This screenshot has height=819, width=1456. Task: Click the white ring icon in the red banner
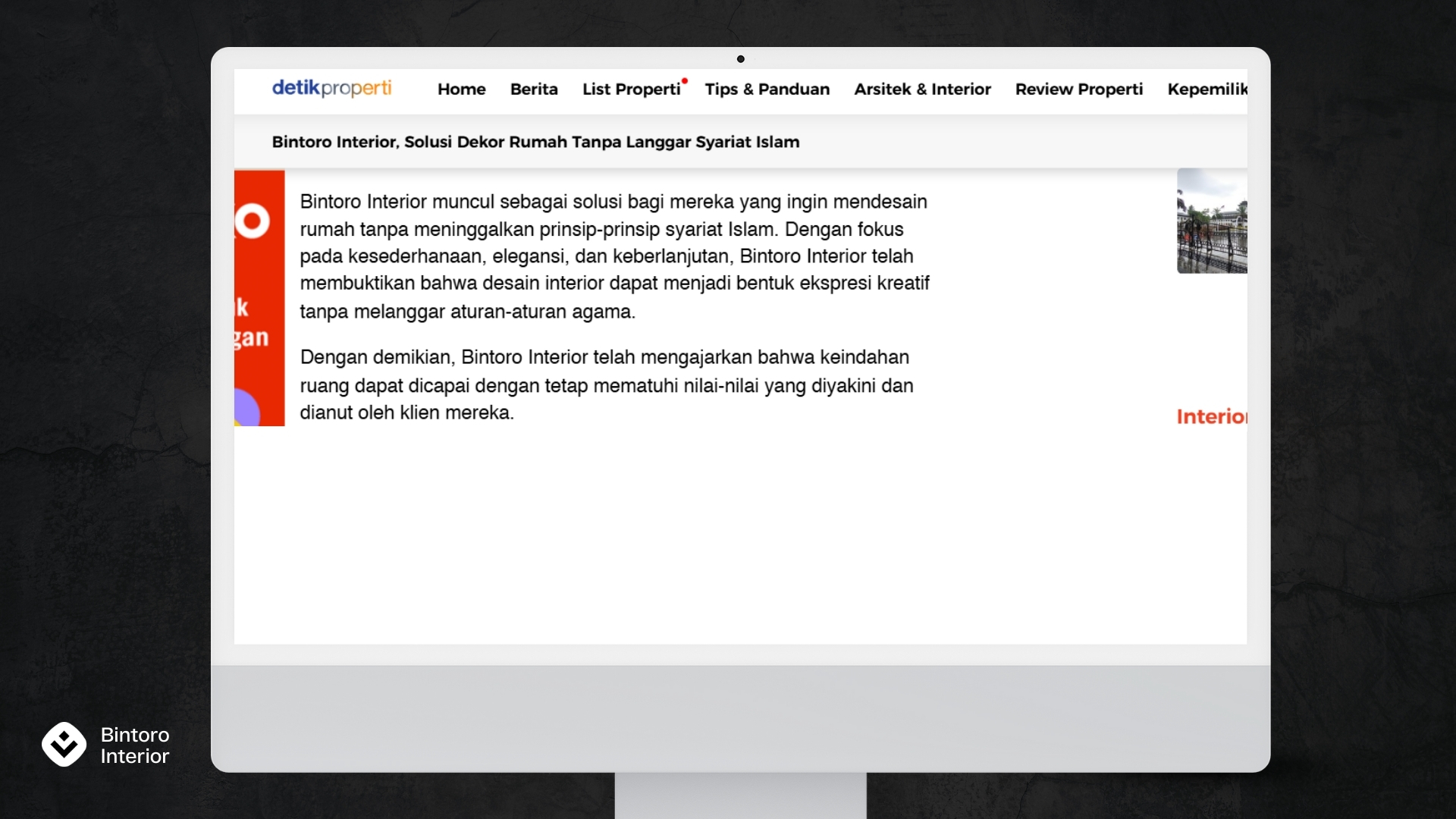coord(253,221)
